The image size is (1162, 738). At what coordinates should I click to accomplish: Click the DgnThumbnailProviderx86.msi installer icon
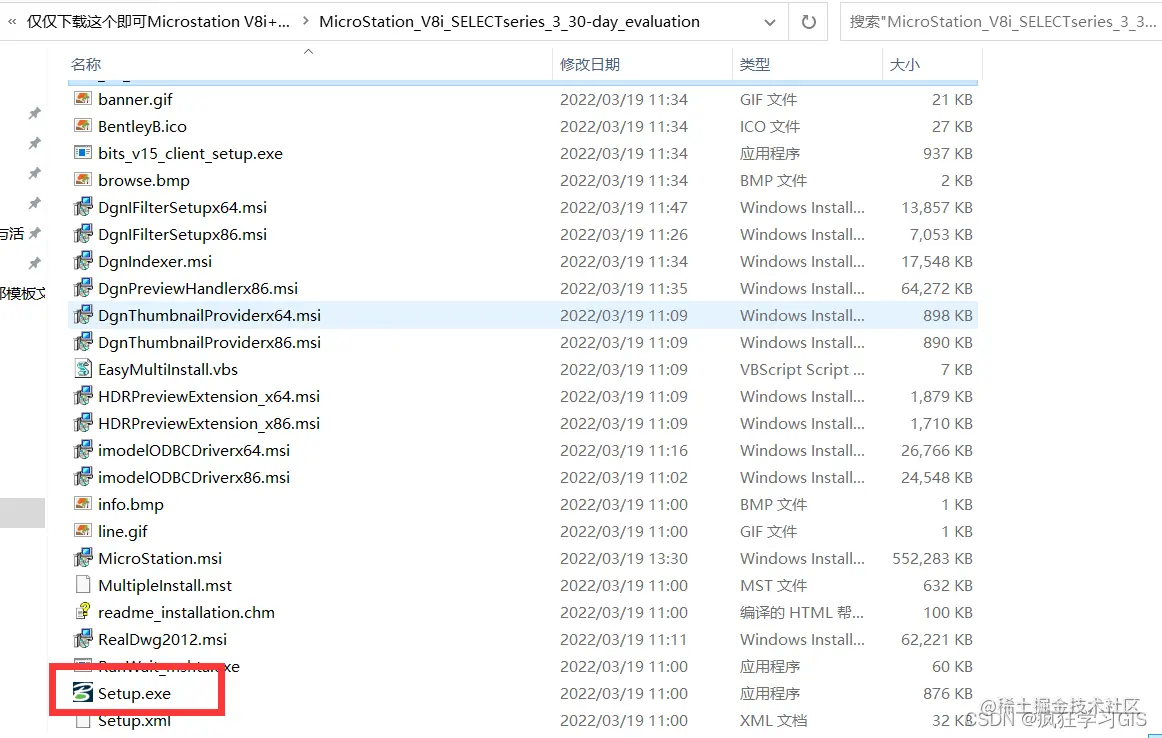[x=83, y=342]
